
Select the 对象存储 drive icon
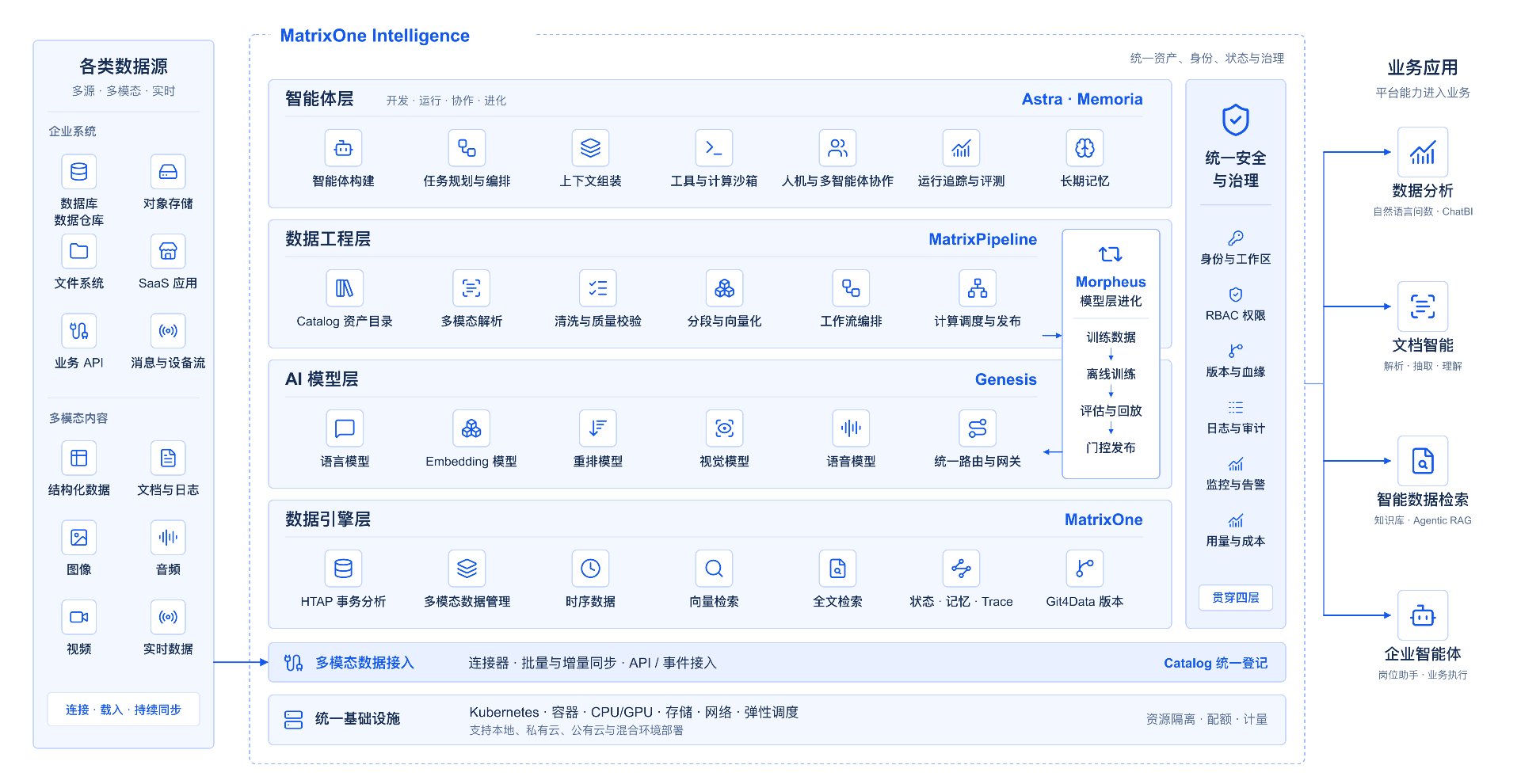coord(168,172)
